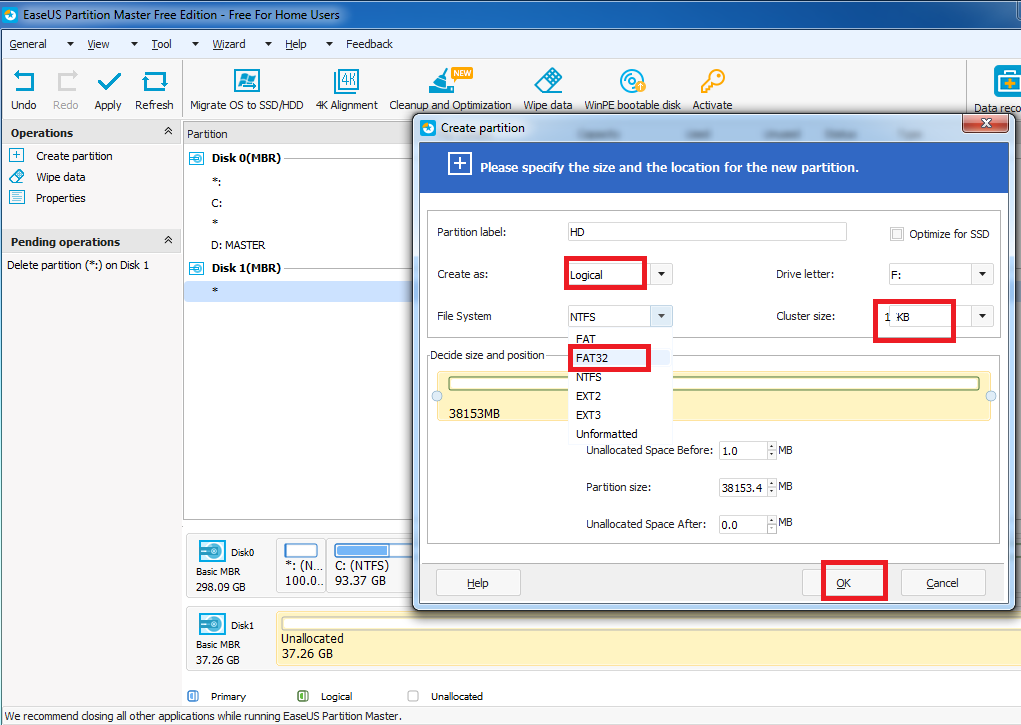Click the Partition size value field
Viewport: 1021px width, 725px height.
click(x=743, y=487)
